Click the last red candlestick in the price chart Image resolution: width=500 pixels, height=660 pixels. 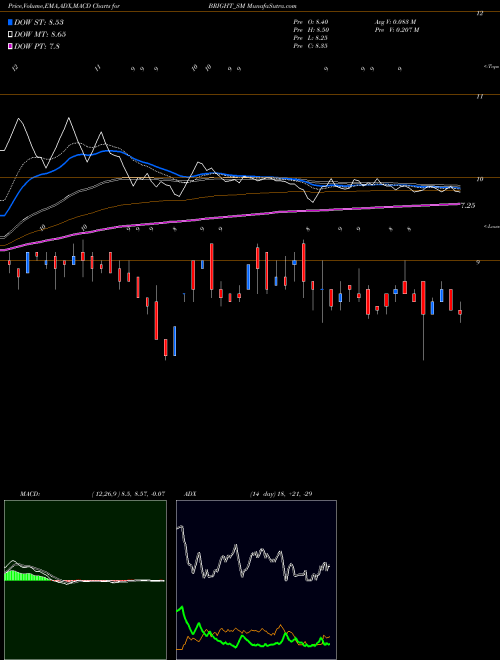pyautogui.click(x=460, y=312)
